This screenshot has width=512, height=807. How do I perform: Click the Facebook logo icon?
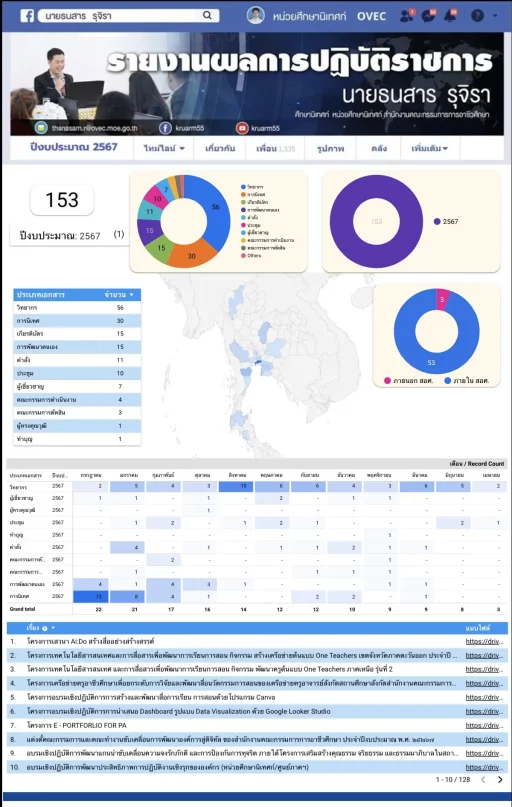pos(27,15)
